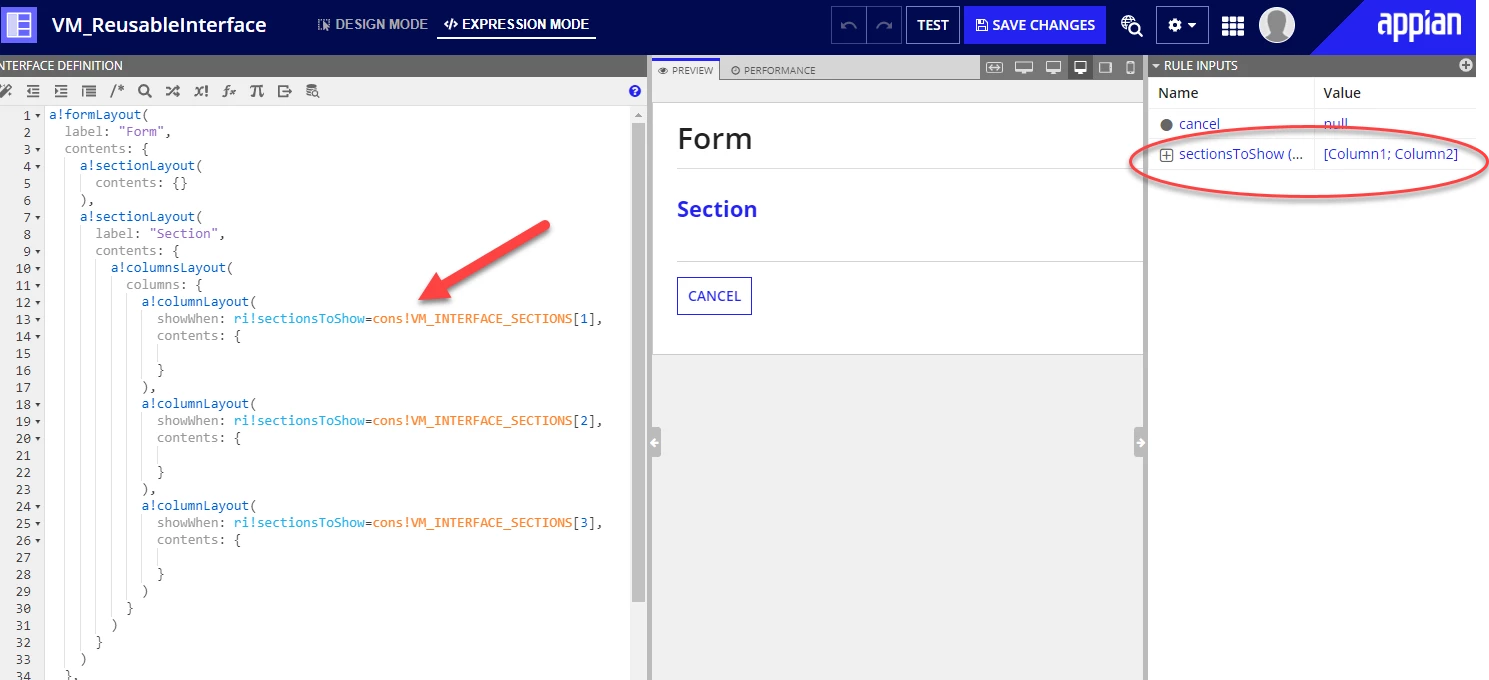The image size is (1489, 680).
Task: Select the PERFORMANCE tab
Action: (x=773, y=70)
